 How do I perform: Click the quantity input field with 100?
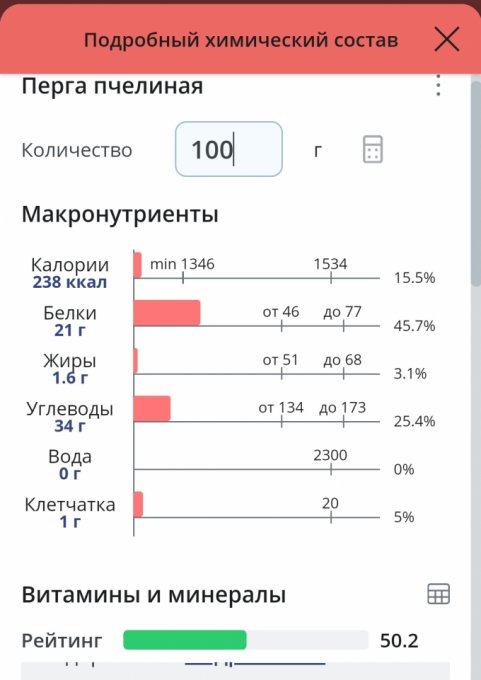point(229,149)
